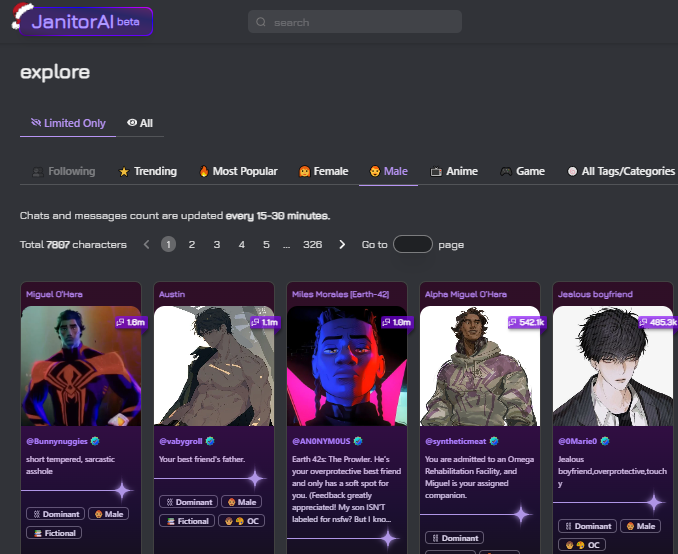
Task: Go to page 4
Action: tap(242, 245)
